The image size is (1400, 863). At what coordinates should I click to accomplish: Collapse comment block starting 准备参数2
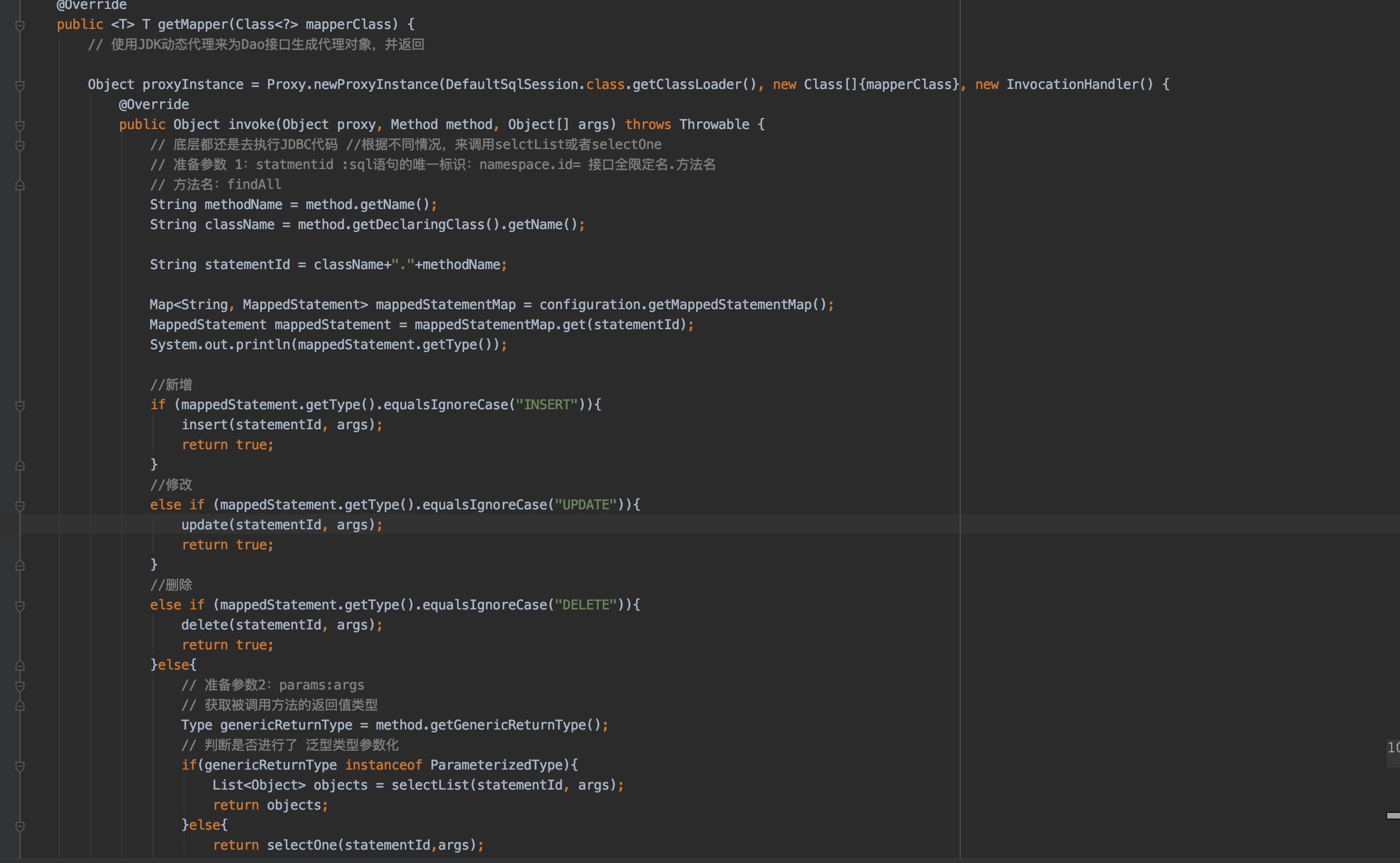point(20,686)
